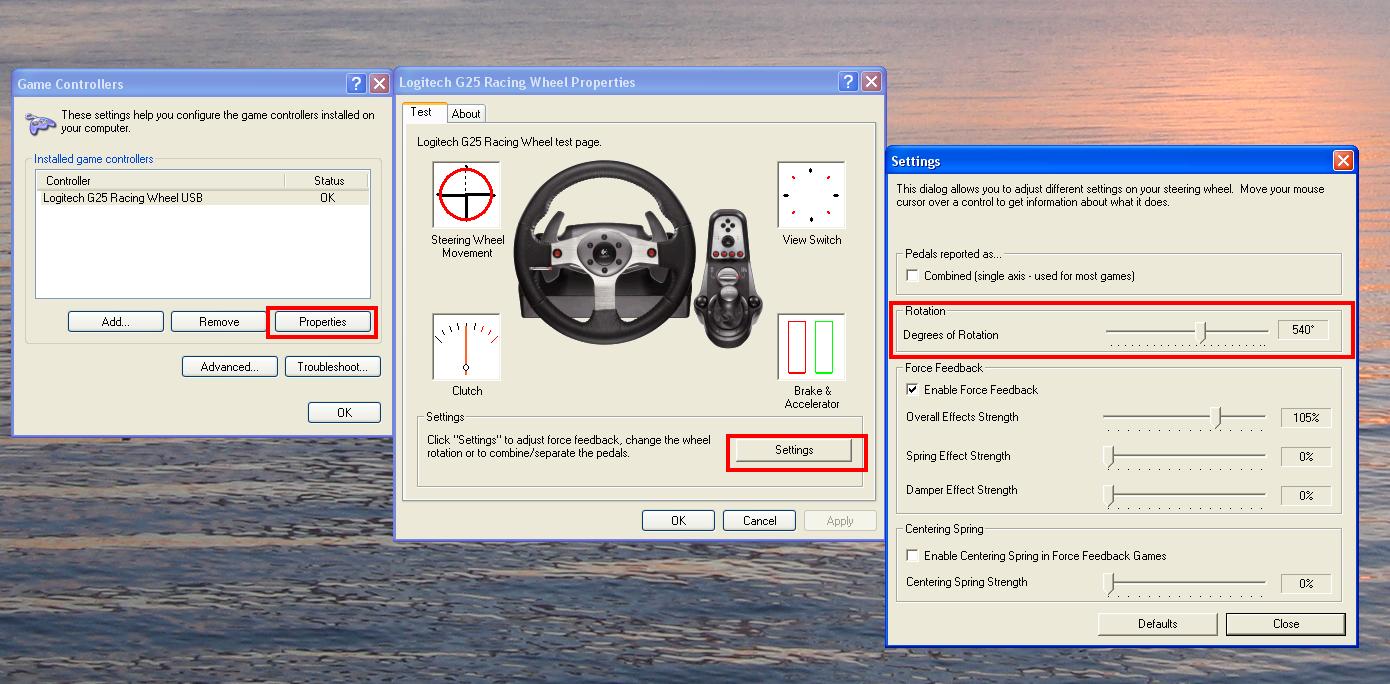Click the Degrees of Rotation slider
The height and width of the screenshot is (684, 1390).
click(1187, 333)
